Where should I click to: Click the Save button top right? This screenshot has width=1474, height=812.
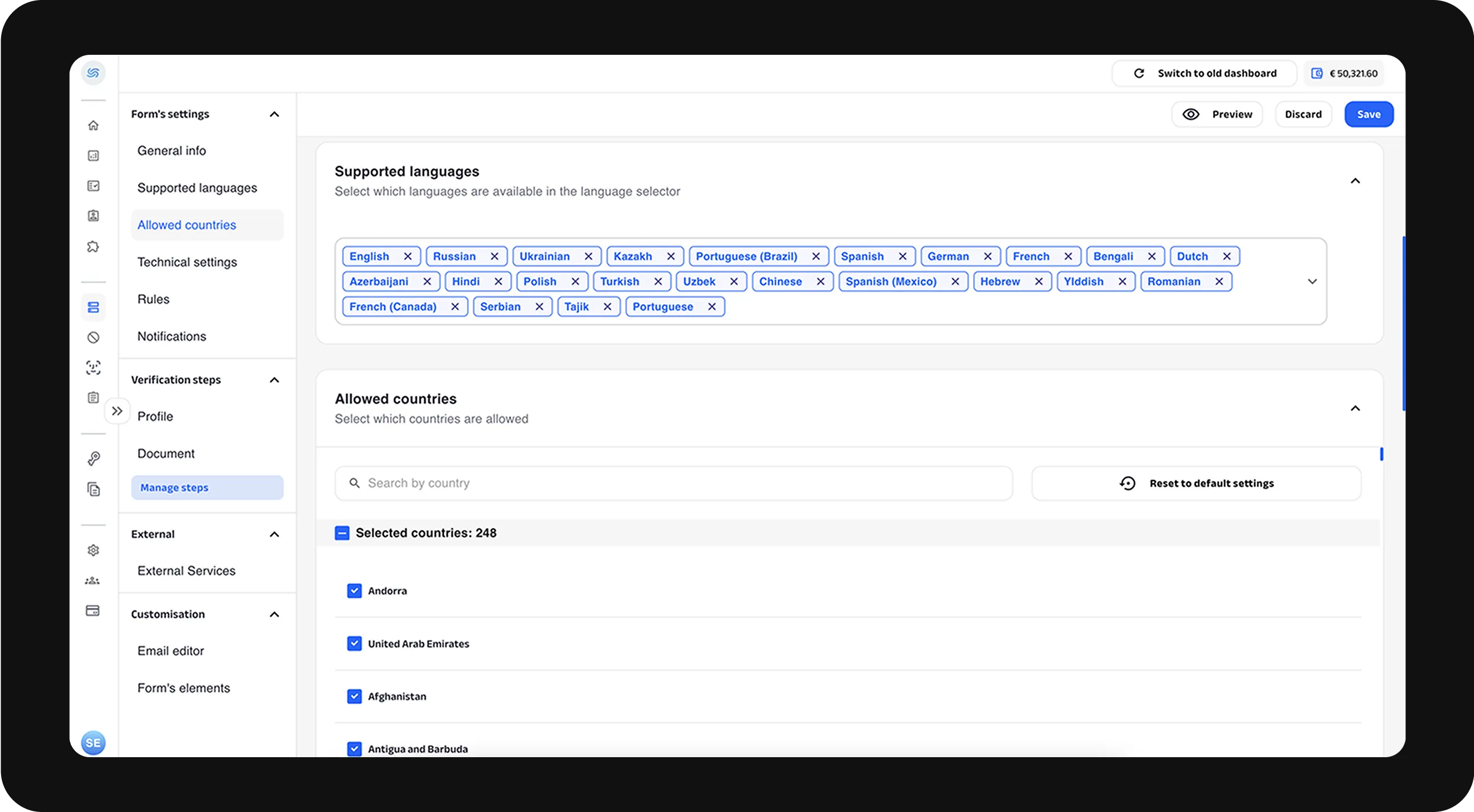[x=1368, y=114]
